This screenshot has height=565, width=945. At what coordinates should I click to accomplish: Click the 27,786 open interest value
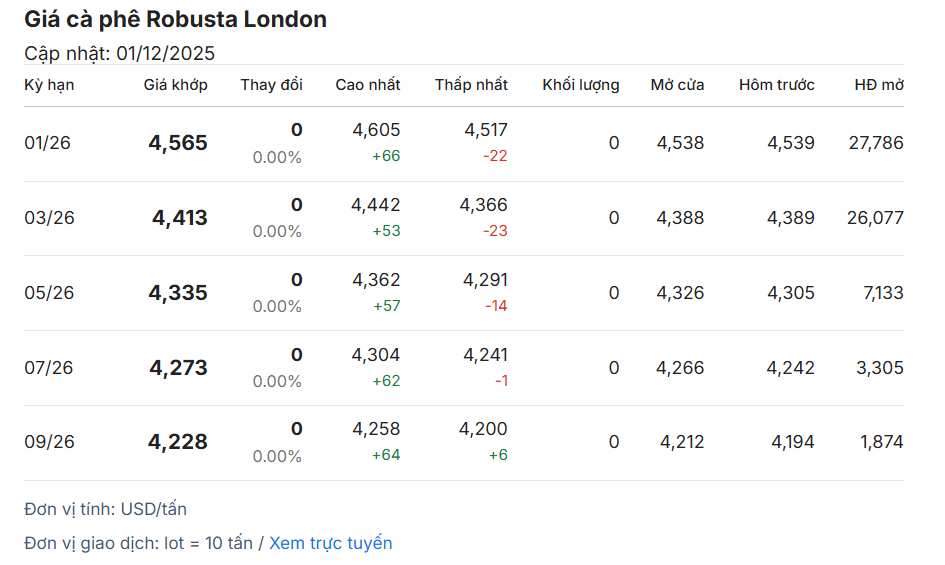(875, 143)
